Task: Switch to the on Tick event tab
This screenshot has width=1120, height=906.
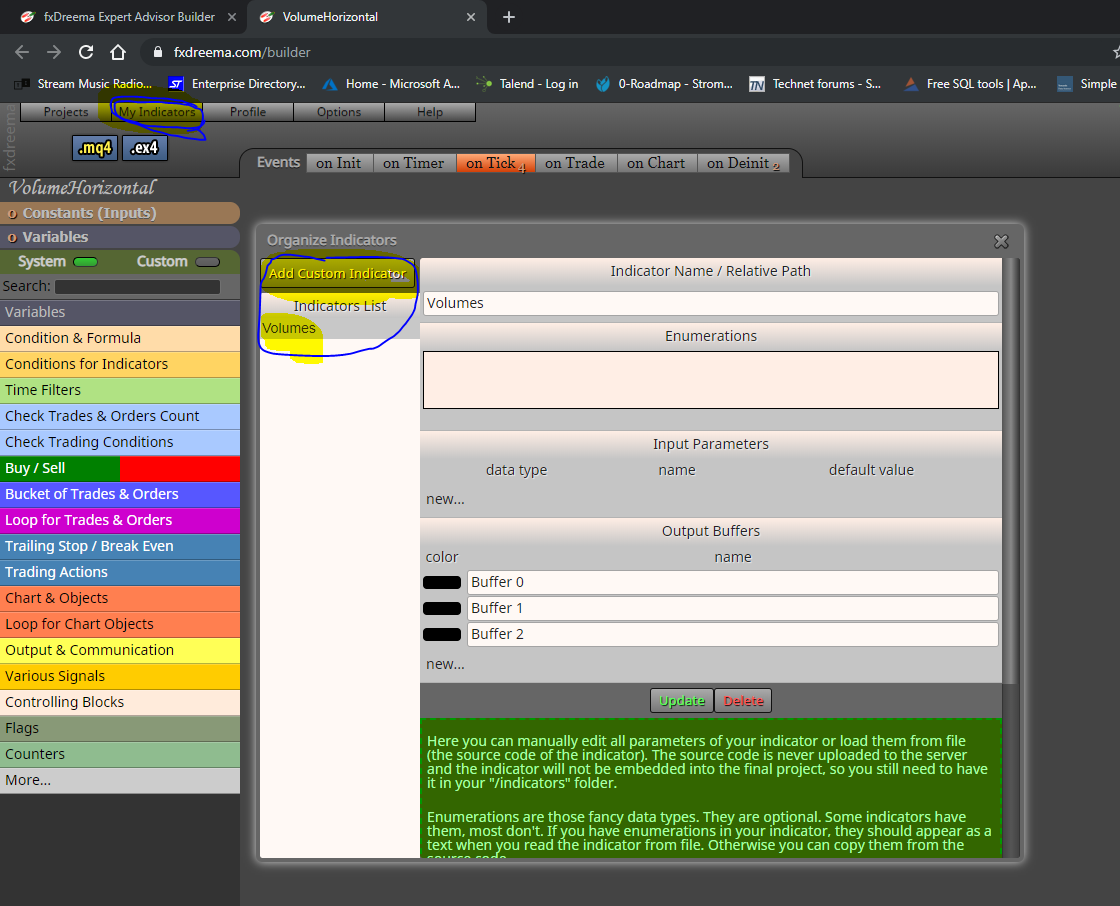Action: (x=496, y=164)
